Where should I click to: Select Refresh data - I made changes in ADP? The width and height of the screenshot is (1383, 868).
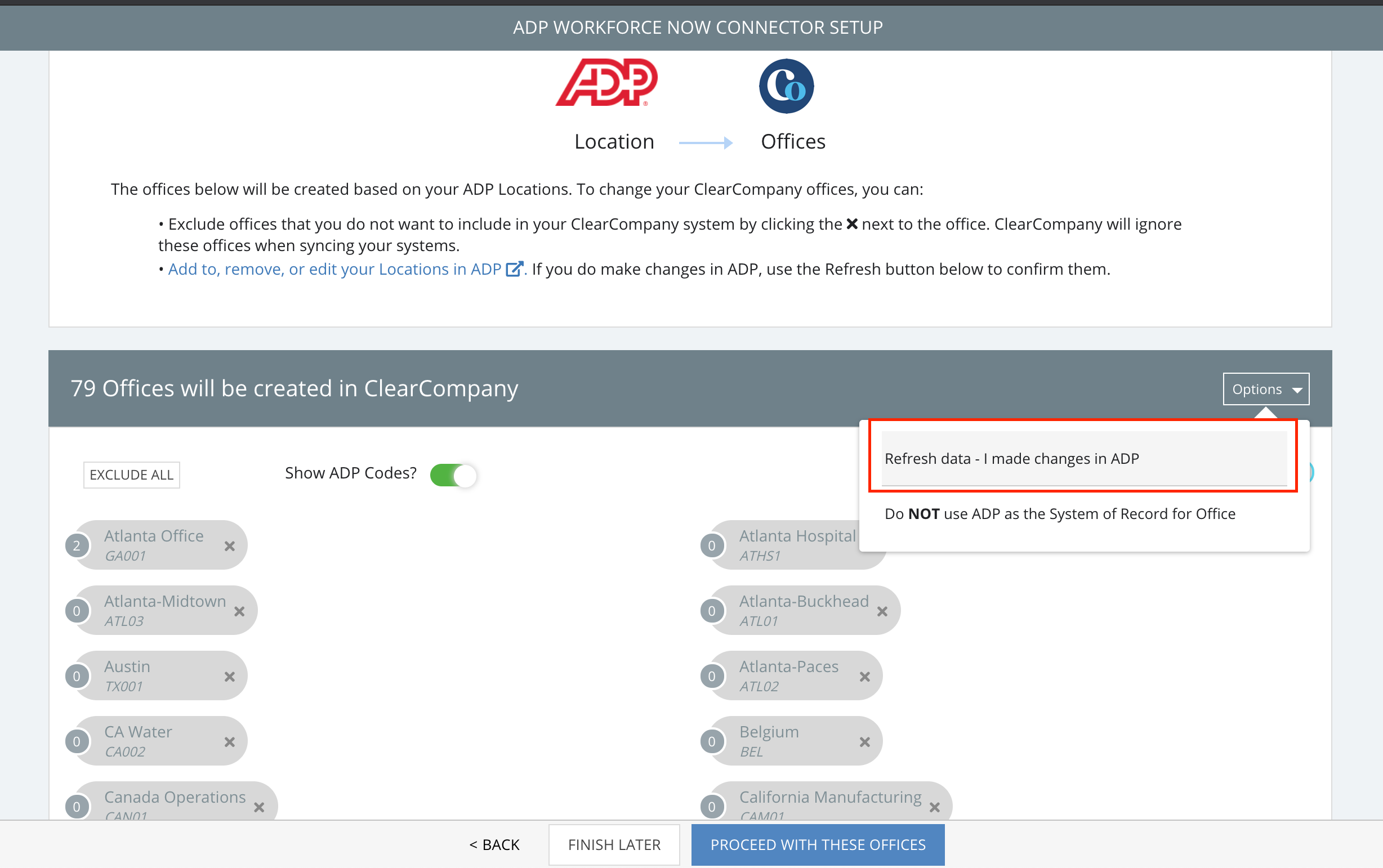[1084, 458]
